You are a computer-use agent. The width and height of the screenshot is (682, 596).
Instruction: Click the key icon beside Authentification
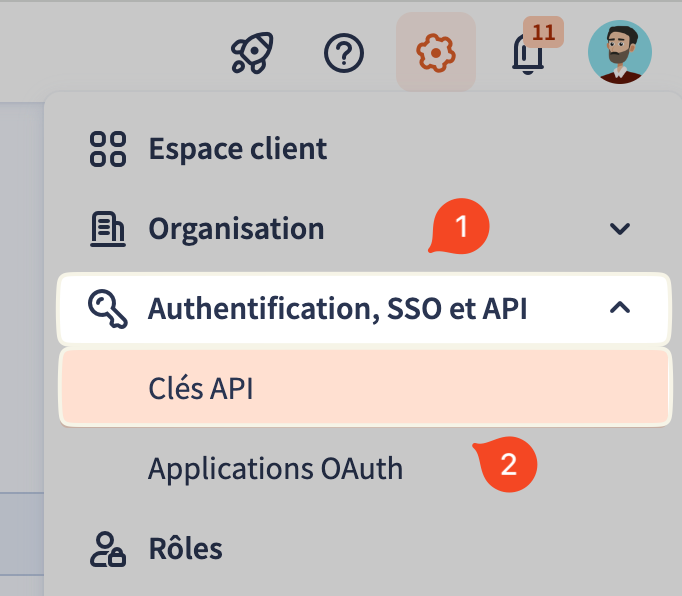click(x=108, y=308)
